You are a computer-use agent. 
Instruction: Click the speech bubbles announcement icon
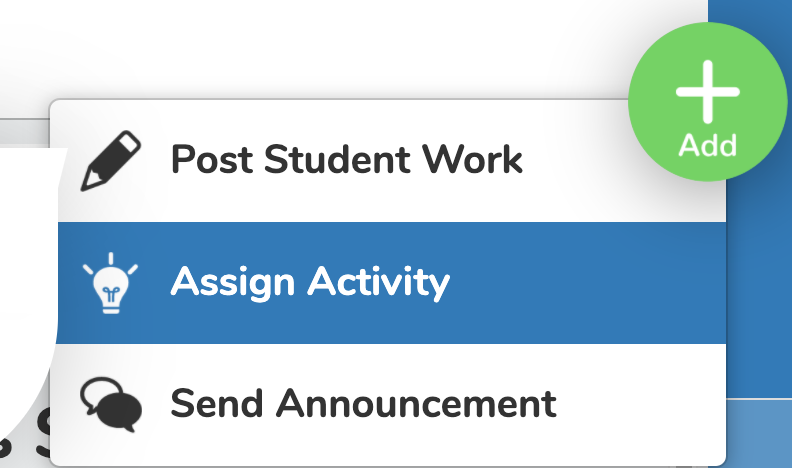[111, 404]
